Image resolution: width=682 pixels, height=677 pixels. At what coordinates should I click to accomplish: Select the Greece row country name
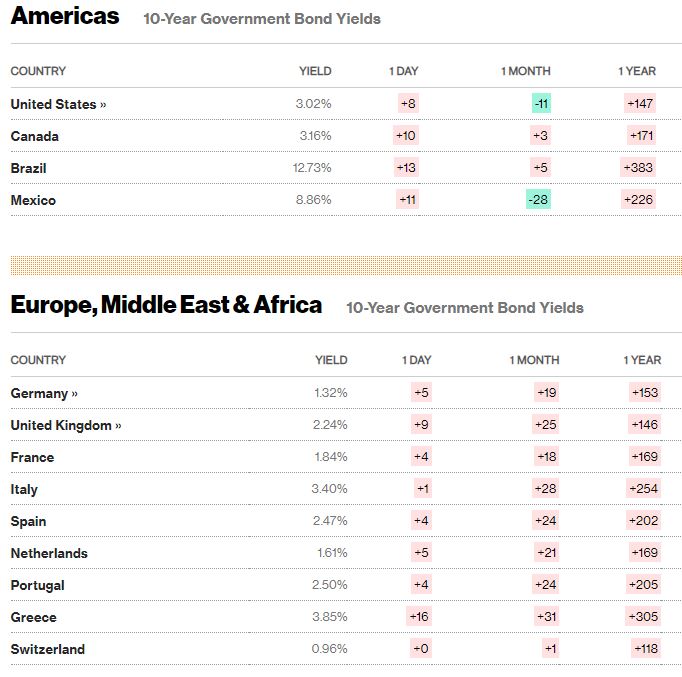(x=34, y=617)
